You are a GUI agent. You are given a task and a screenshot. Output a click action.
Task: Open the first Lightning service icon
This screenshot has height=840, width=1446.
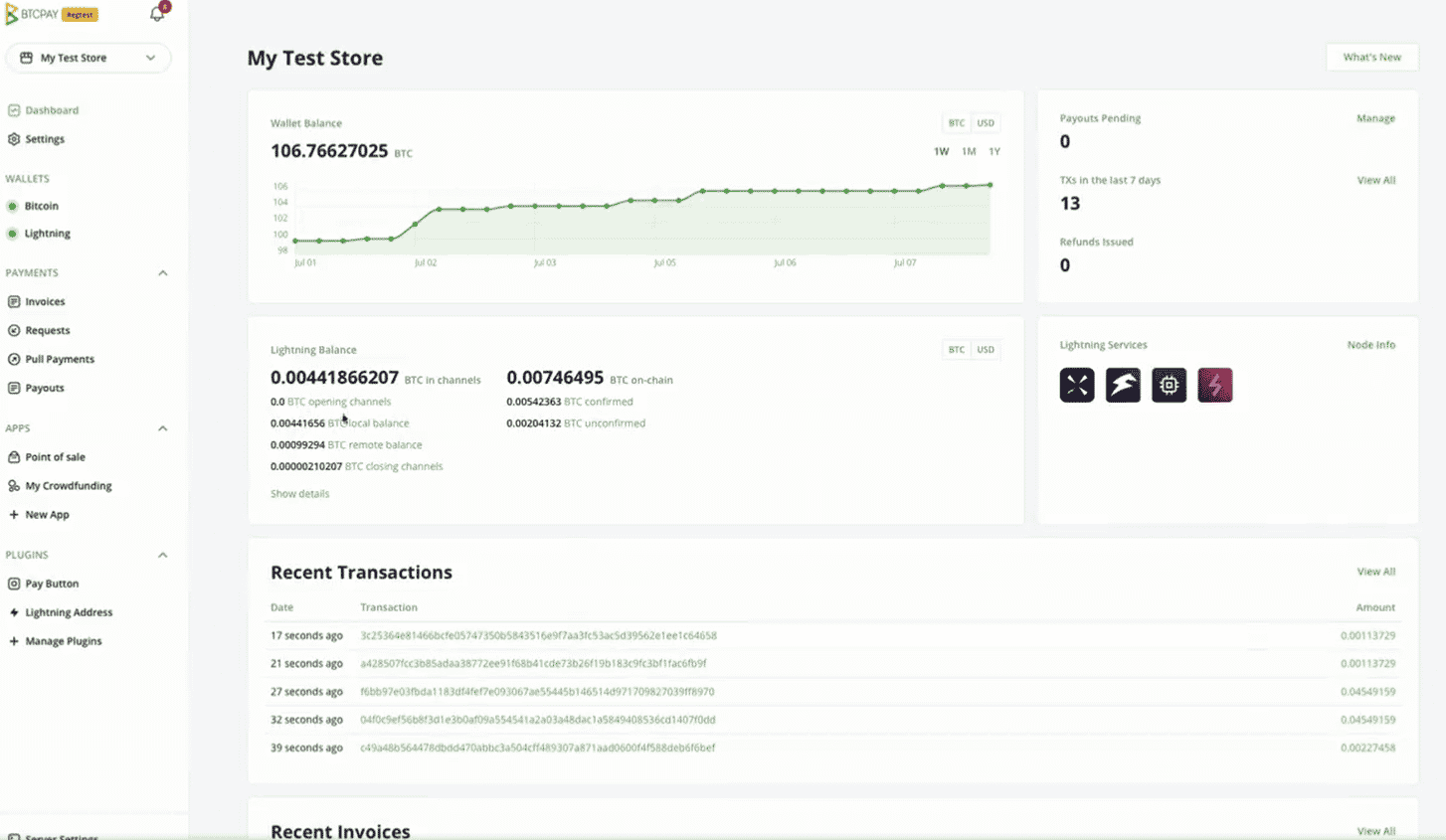click(1077, 385)
